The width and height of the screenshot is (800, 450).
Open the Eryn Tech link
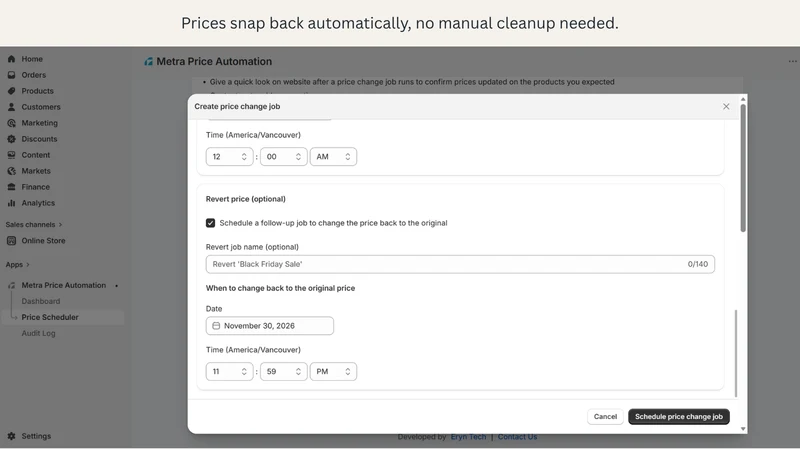pos(468,437)
